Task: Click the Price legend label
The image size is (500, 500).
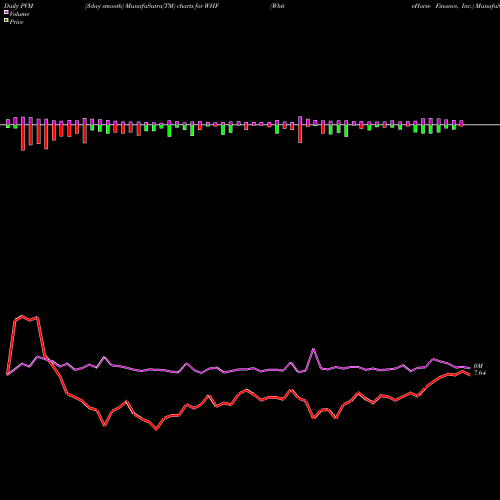Action: coord(16,22)
